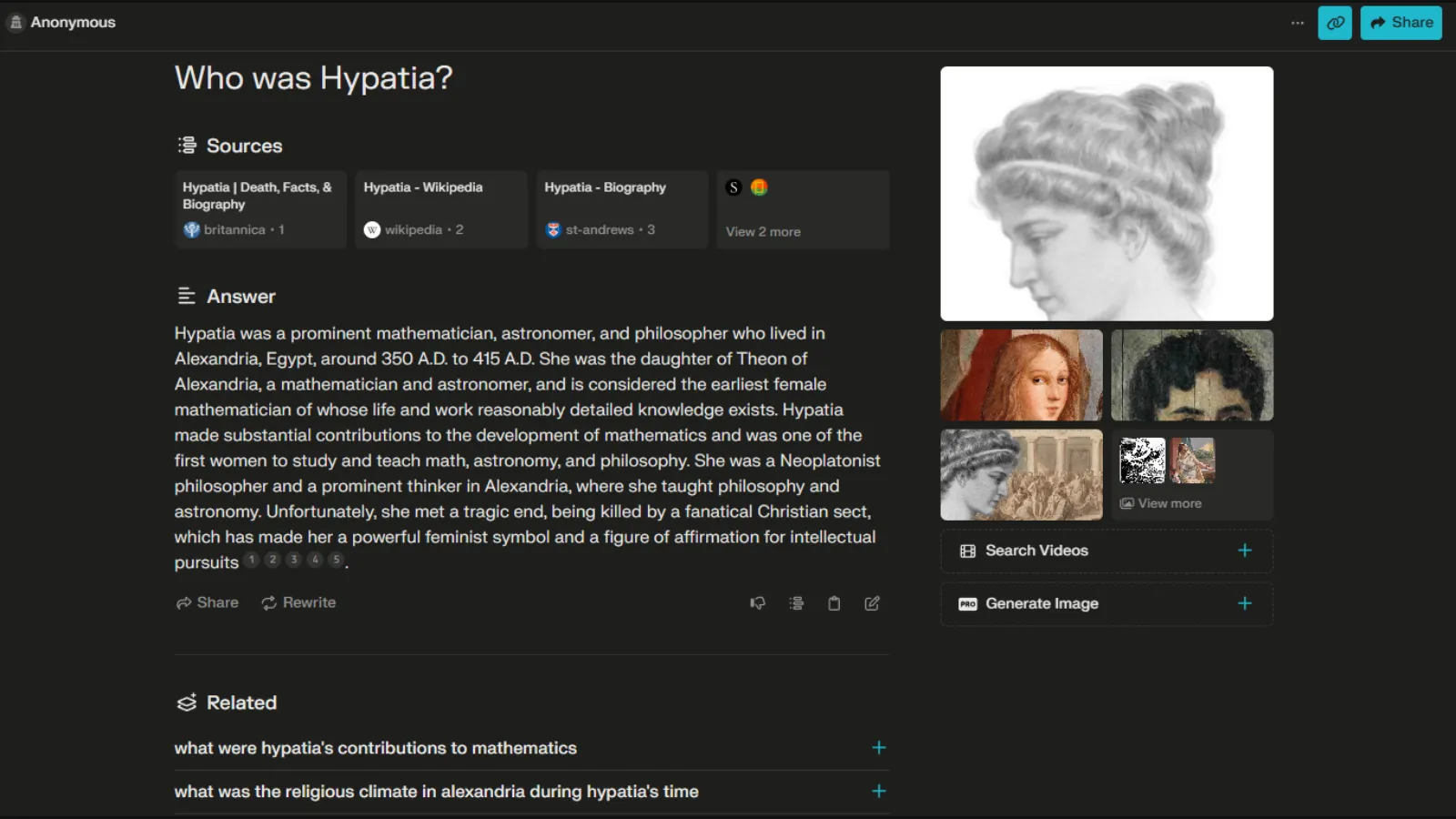Image resolution: width=1456 pixels, height=819 pixels.
Task: Click the Rewrite answer button
Action: 298,602
